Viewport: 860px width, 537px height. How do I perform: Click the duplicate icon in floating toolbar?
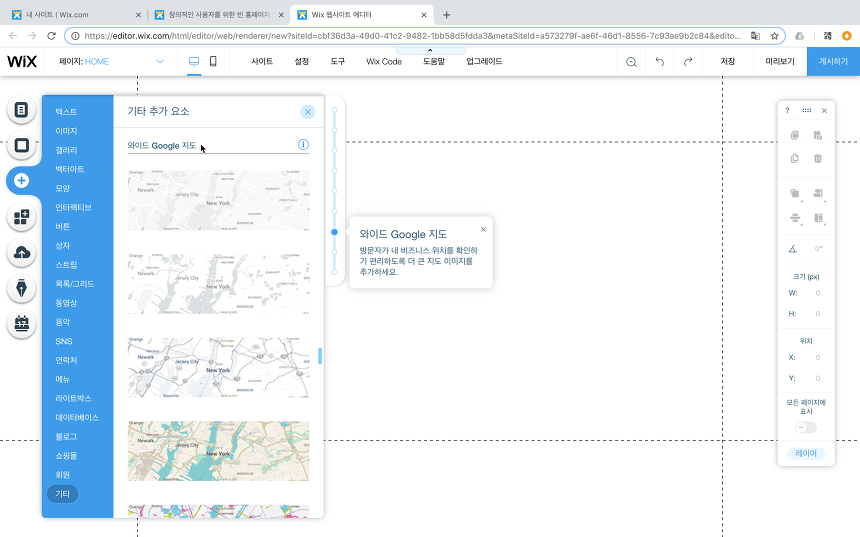click(x=794, y=159)
